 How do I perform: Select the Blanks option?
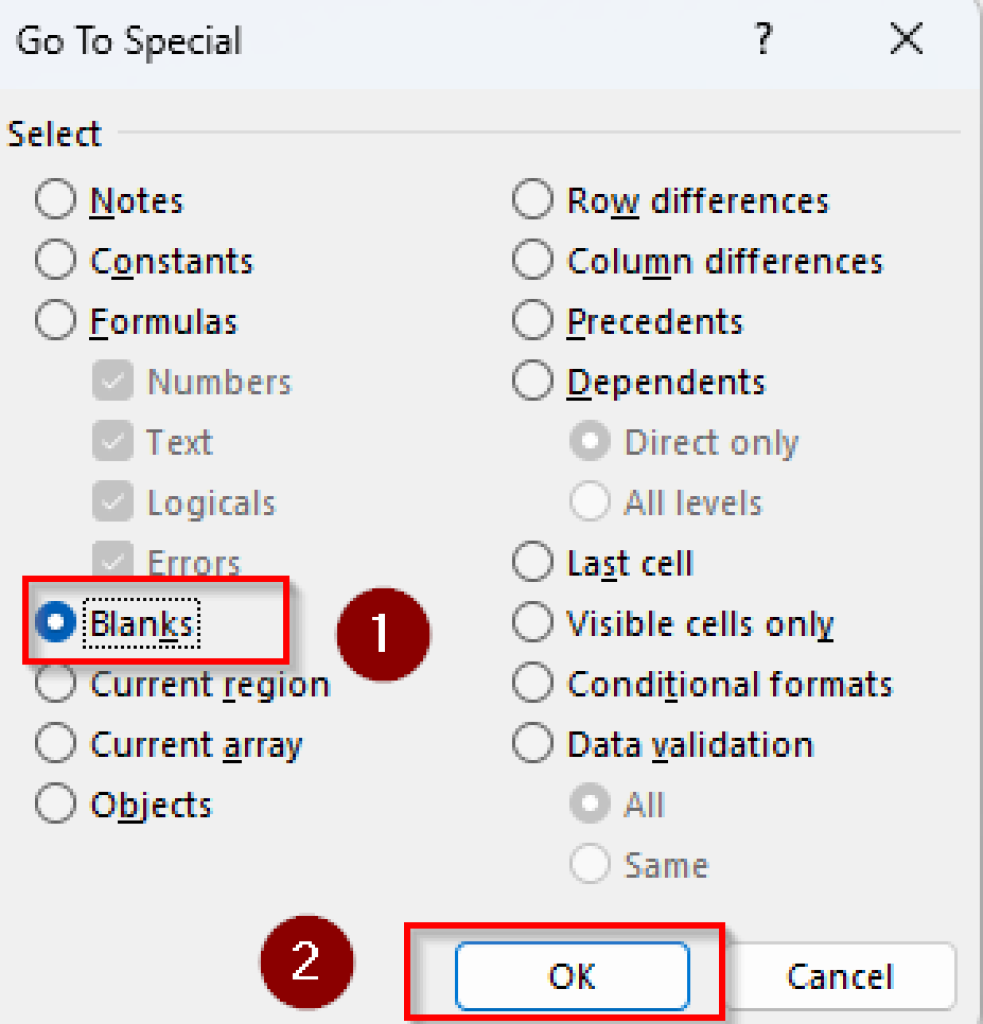pos(55,621)
